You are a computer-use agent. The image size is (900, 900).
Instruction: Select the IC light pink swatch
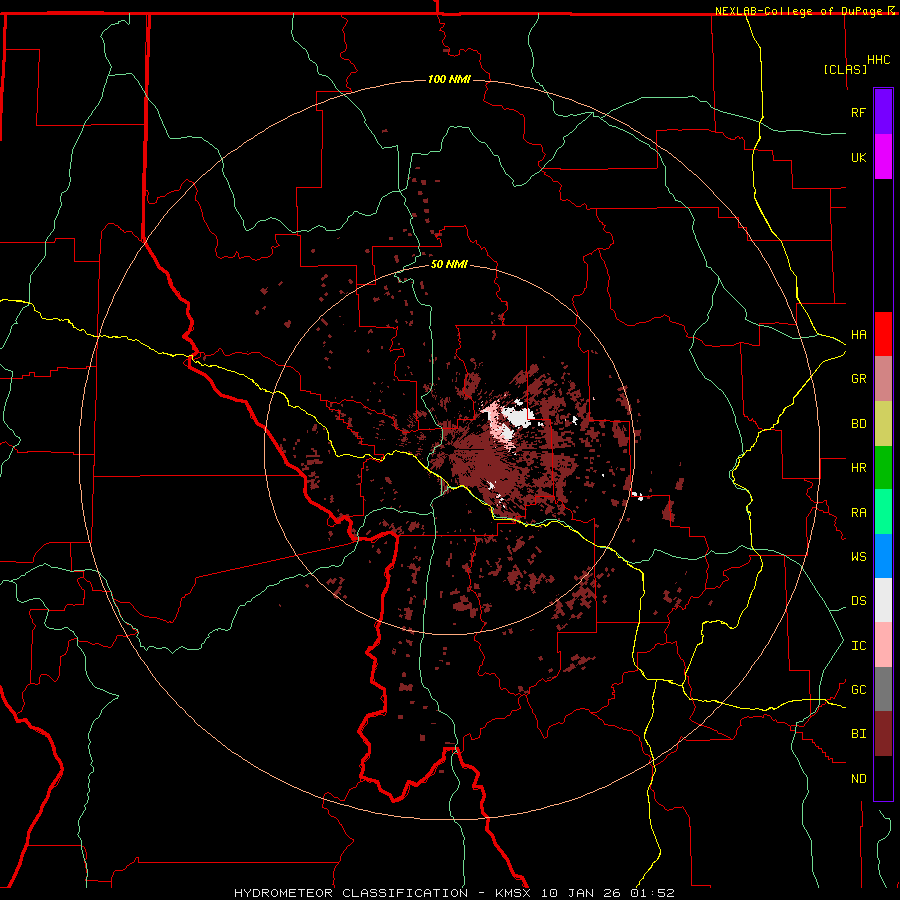click(883, 645)
